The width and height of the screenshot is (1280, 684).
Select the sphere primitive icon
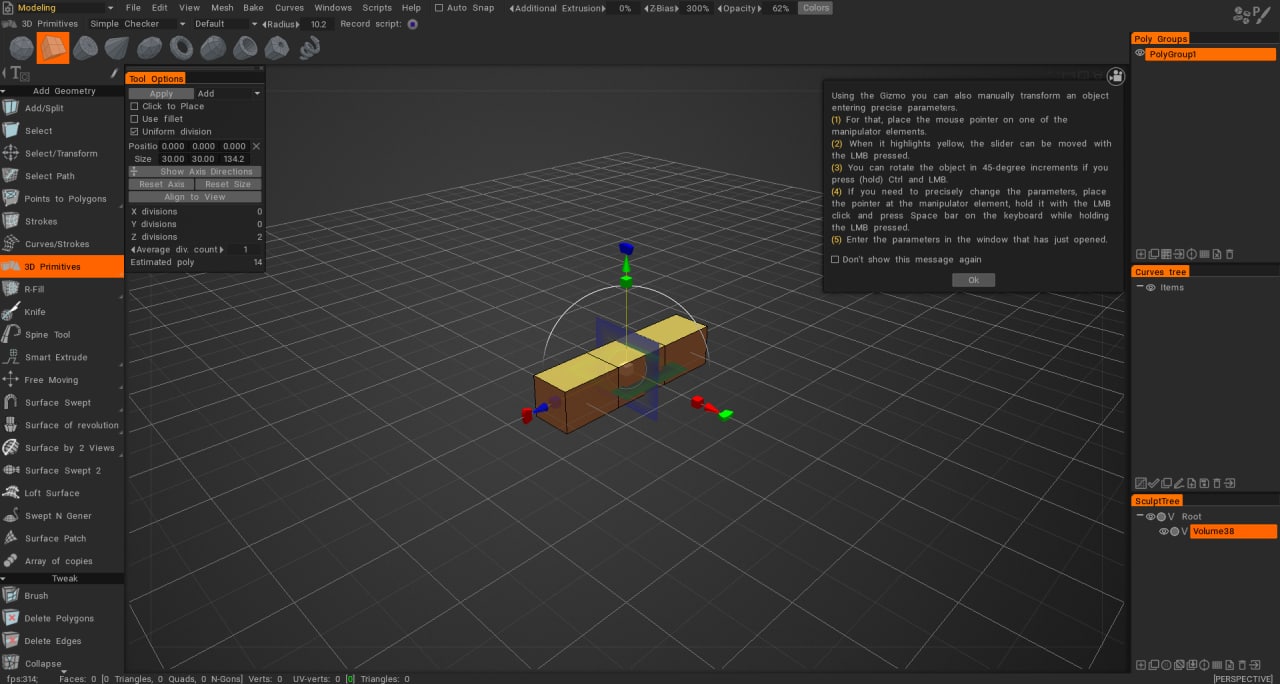pos(20,47)
